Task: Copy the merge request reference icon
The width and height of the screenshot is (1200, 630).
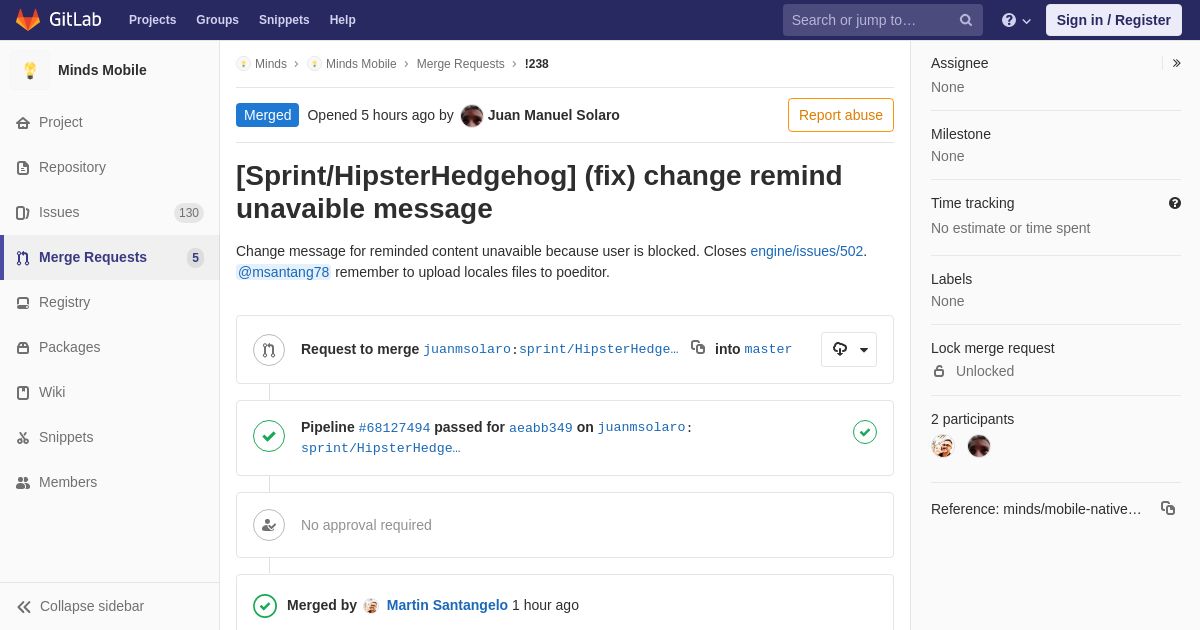Action: (x=1168, y=508)
